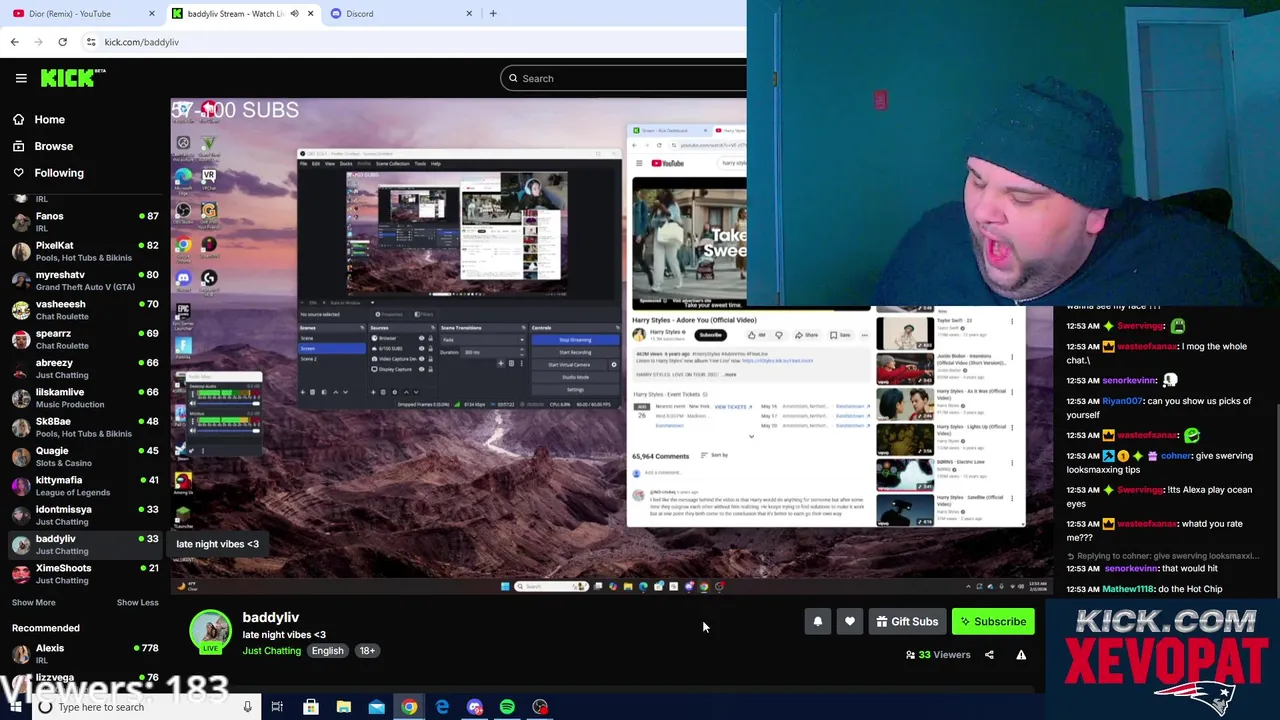Open kittymafia channel in sidebar
1280x720 pixels.
pos(85,486)
